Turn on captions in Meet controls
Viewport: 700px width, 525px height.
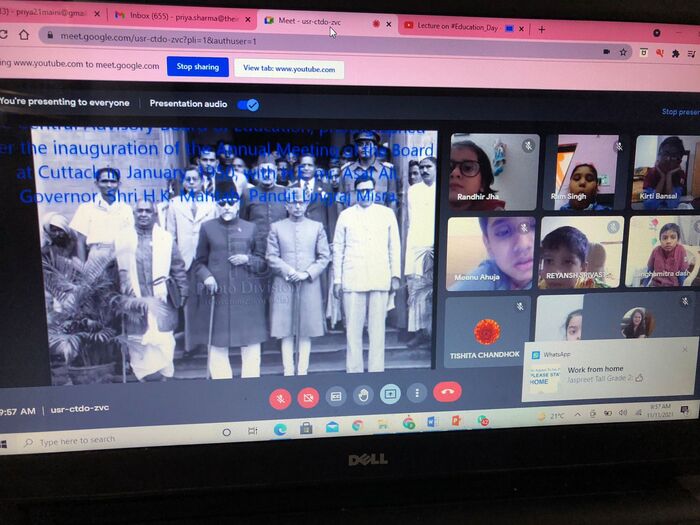(x=336, y=396)
